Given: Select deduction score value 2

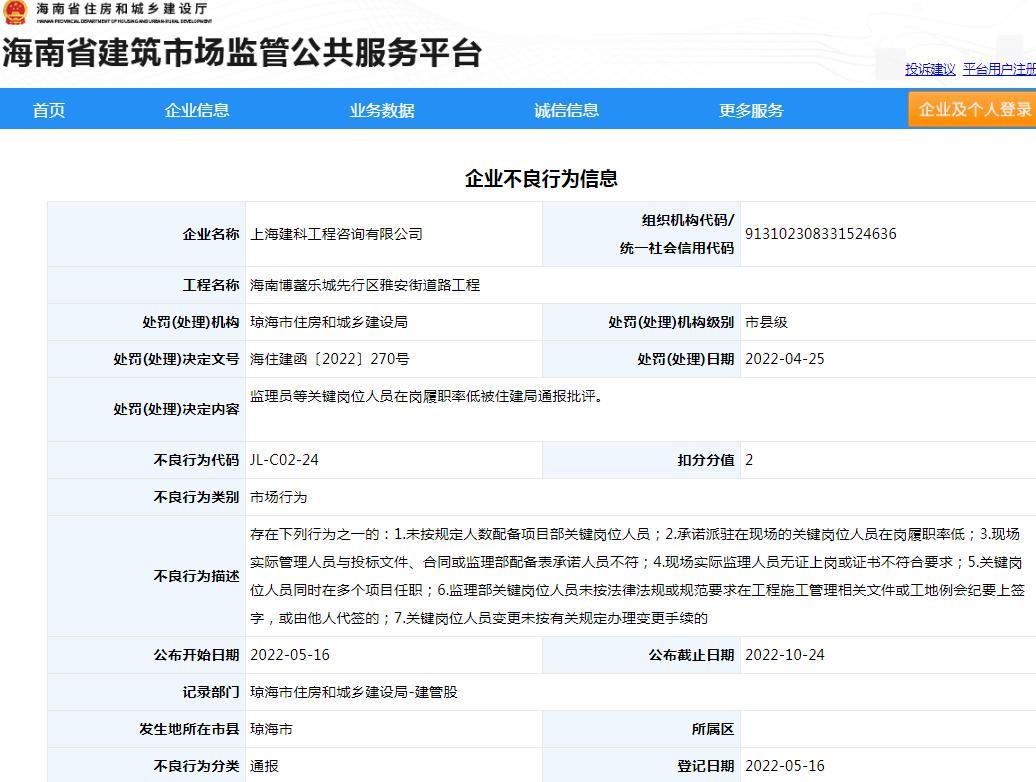Looking at the screenshot, I should click(x=749, y=460).
